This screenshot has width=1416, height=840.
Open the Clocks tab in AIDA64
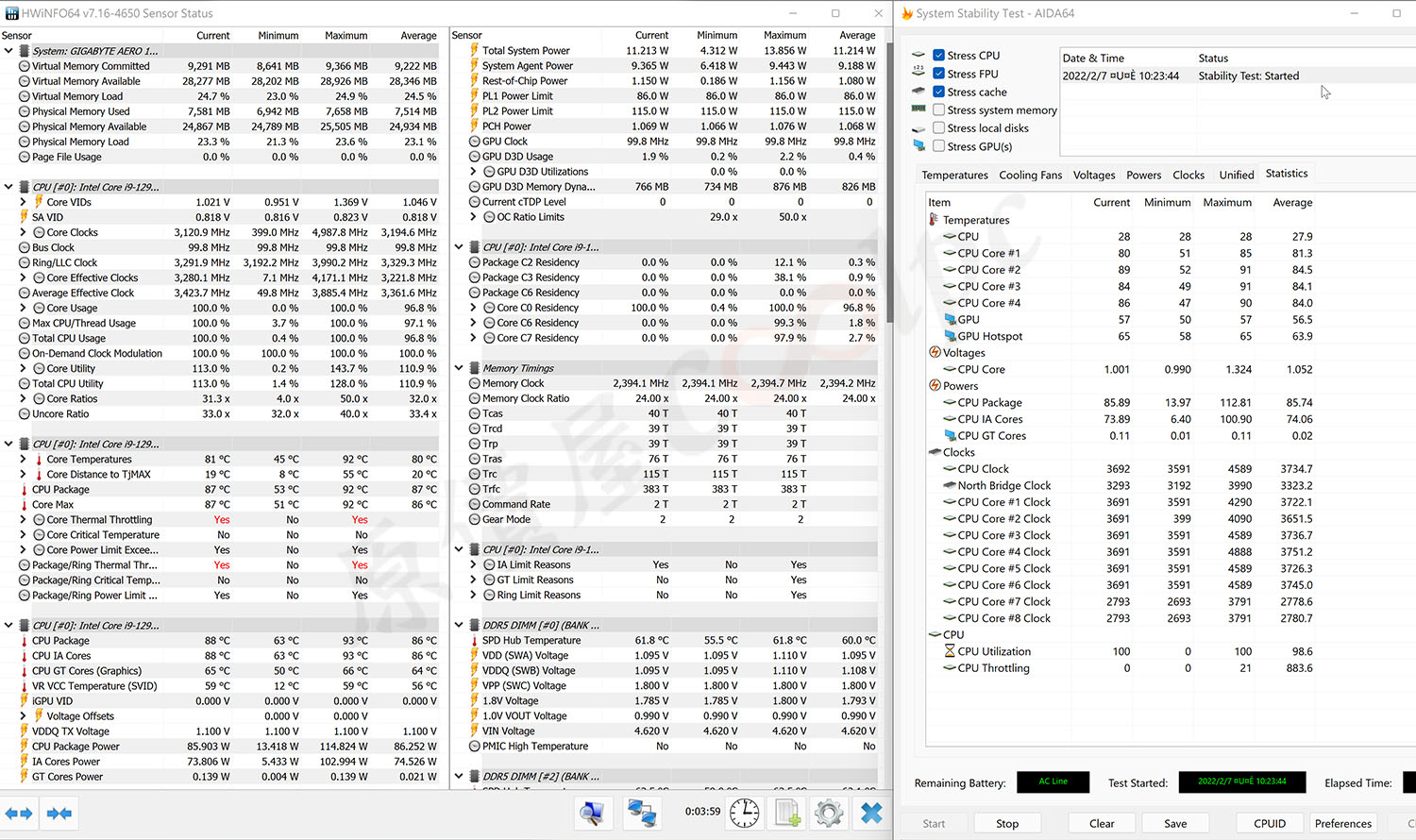[1188, 175]
